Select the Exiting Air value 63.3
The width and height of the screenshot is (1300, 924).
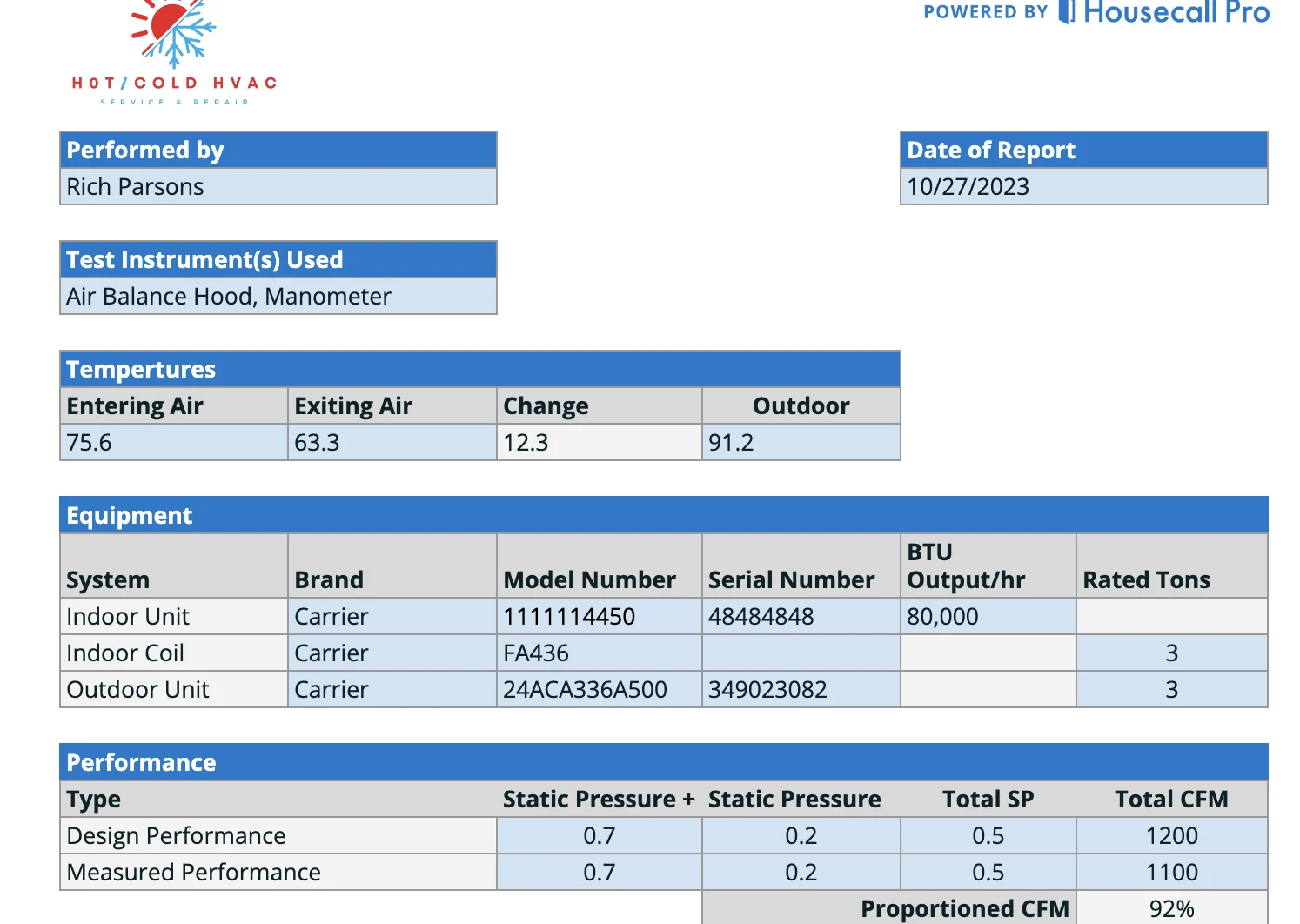pyautogui.click(x=392, y=443)
